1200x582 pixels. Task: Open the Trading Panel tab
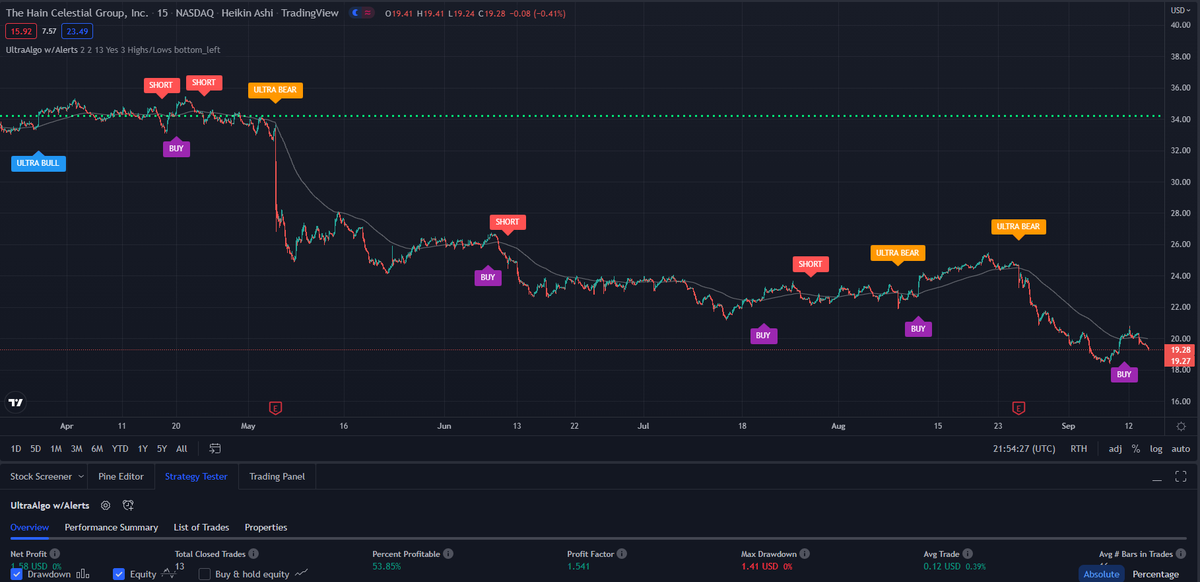point(277,477)
